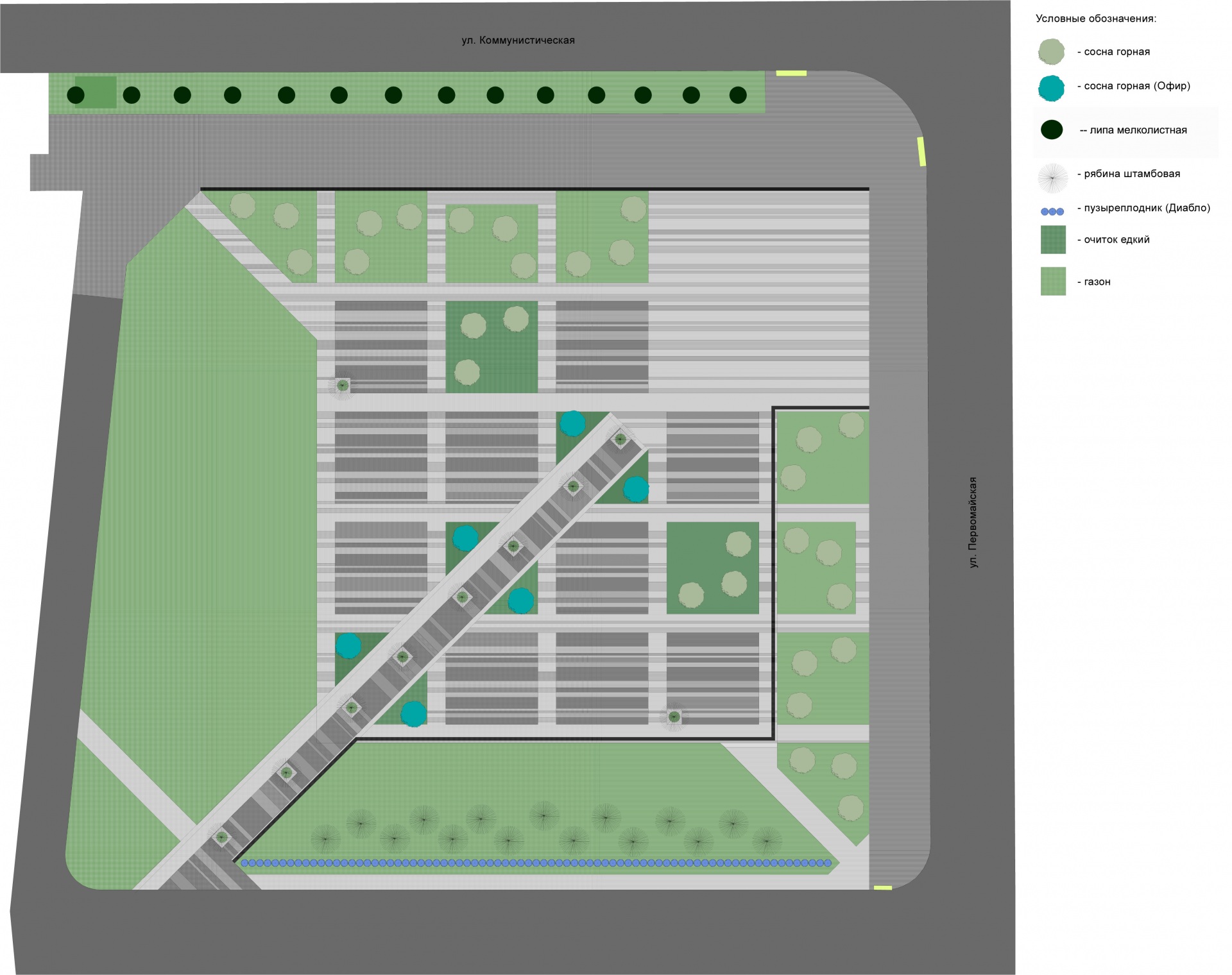The image size is (1232, 975).
Task: Click the dark linden legend circle
Action: (1051, 130)
